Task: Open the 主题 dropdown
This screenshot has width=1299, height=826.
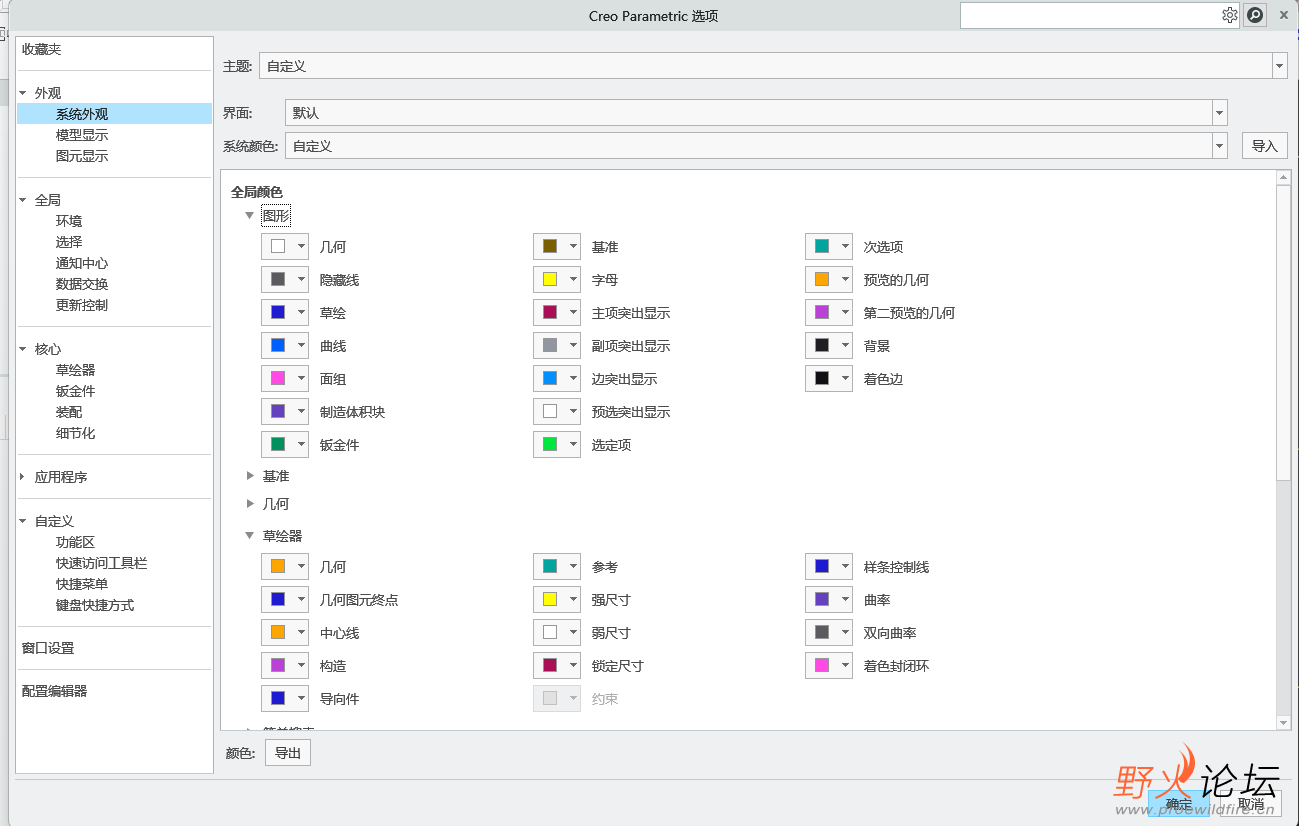Action: click(x=1279, y=66)
